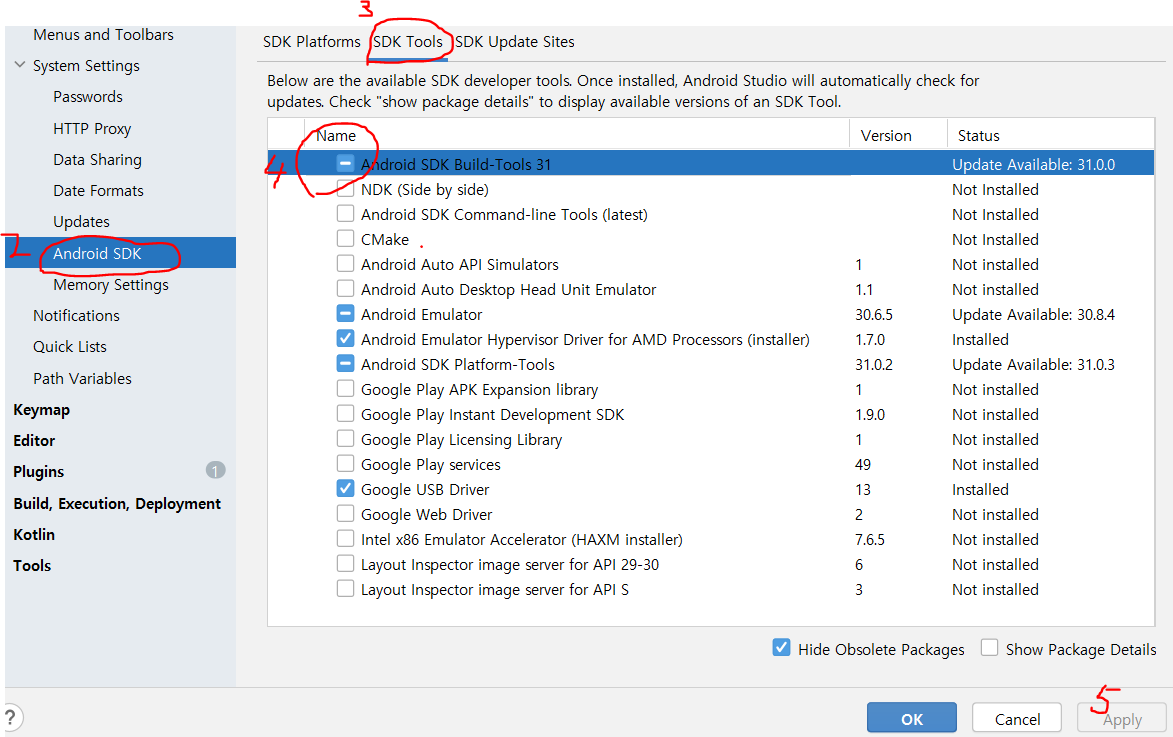Click the OK button
The height and width of the screenshot is (737, 1173).
911,718
